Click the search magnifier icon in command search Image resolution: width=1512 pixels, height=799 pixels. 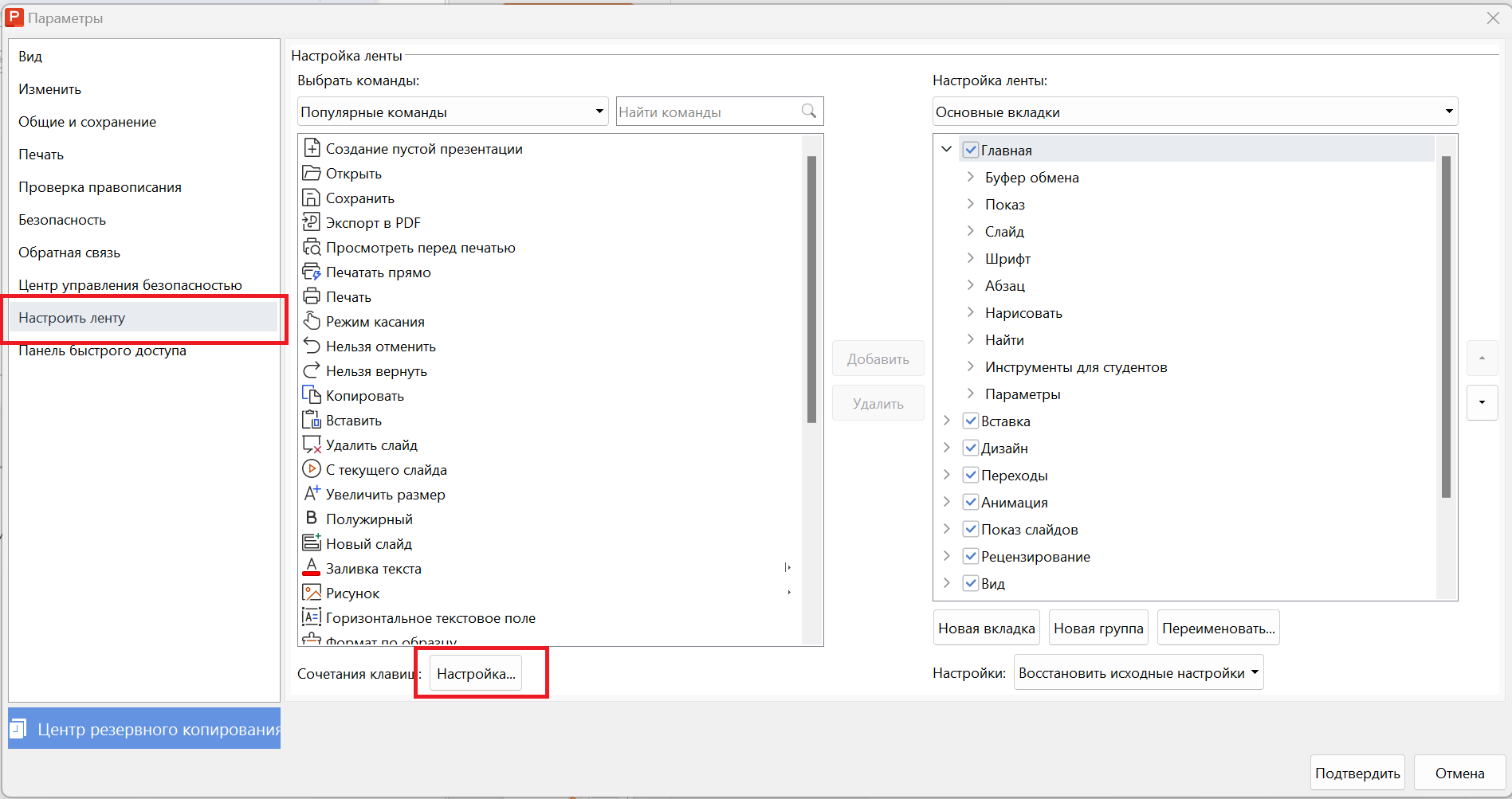[808, 112]
